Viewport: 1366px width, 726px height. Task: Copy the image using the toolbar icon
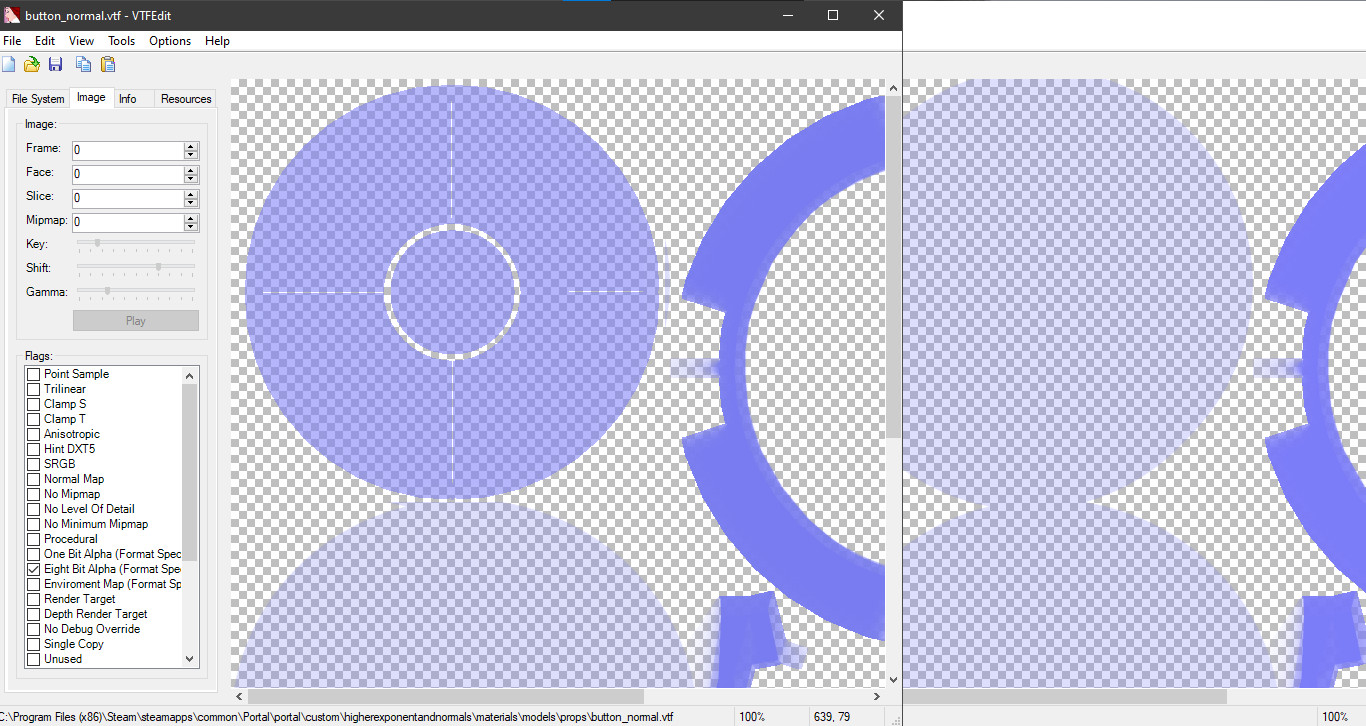(83, 63)
